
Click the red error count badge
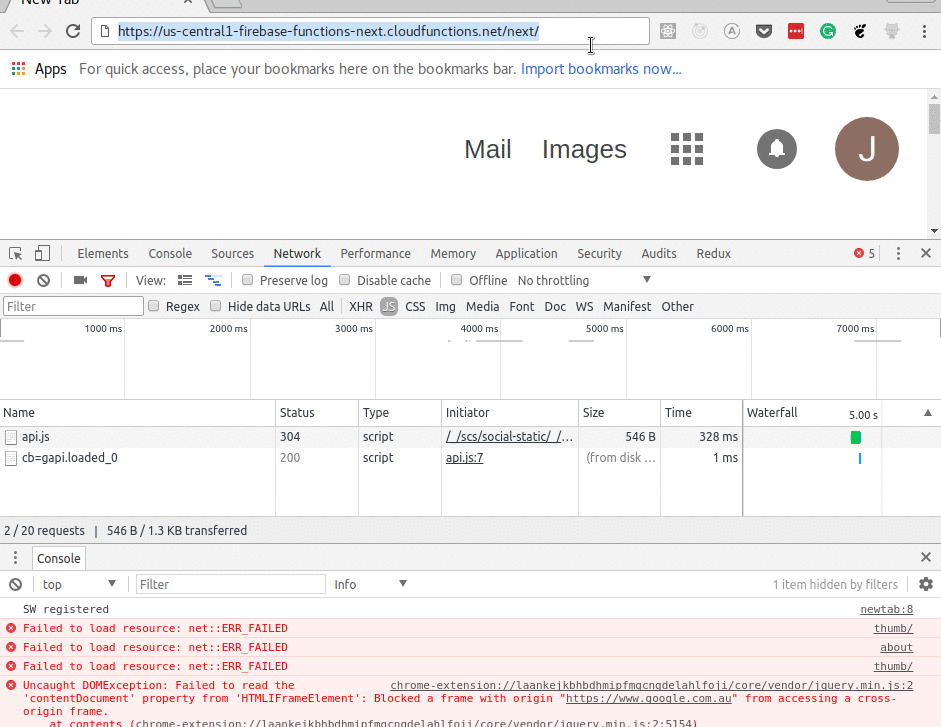864,253
